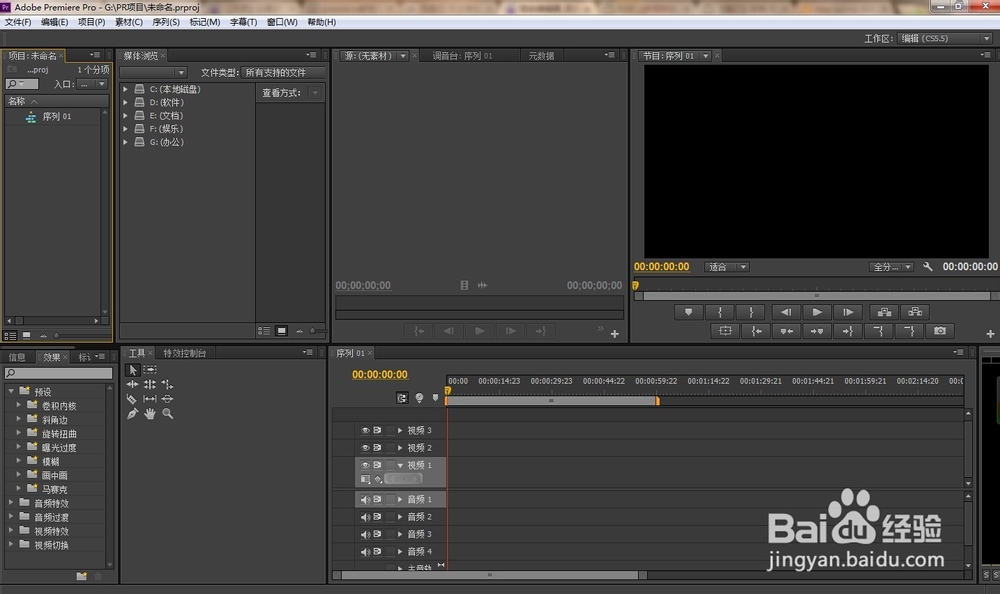Click the Lift button in Program monitor
Screen dimensions: 1000x594
[884, 312]
